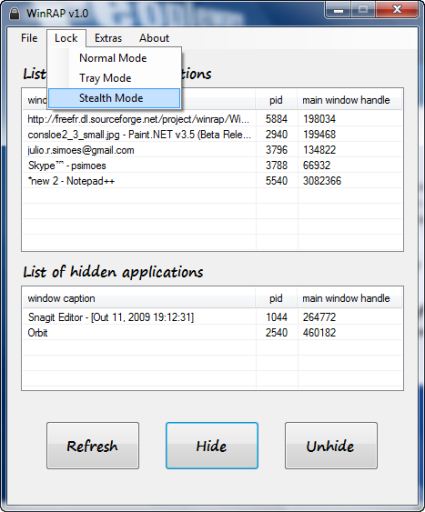Click window caption header in hidden list
Screen dimensions: 425x512
pyautogui.click(x=139, y=298)
